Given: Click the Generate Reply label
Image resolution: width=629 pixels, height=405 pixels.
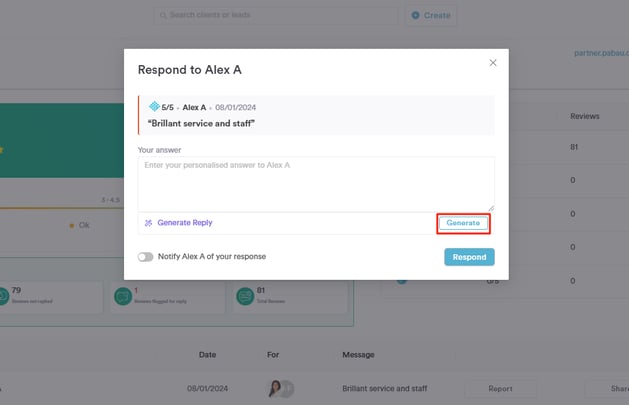Looking at the screenshot, I should pyautogui.click(x=185, y=223).
